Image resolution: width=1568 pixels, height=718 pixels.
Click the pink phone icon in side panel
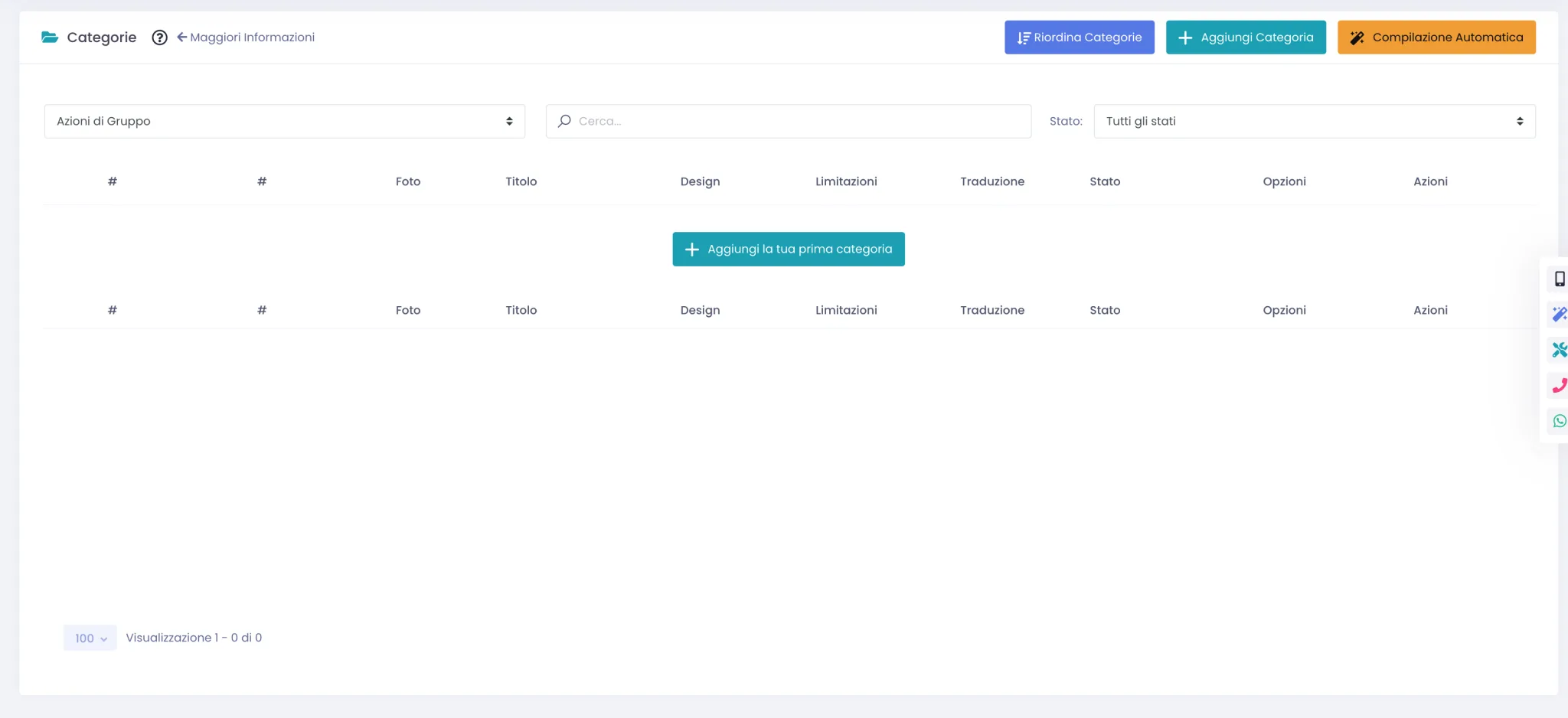[x=1559, y=385]
